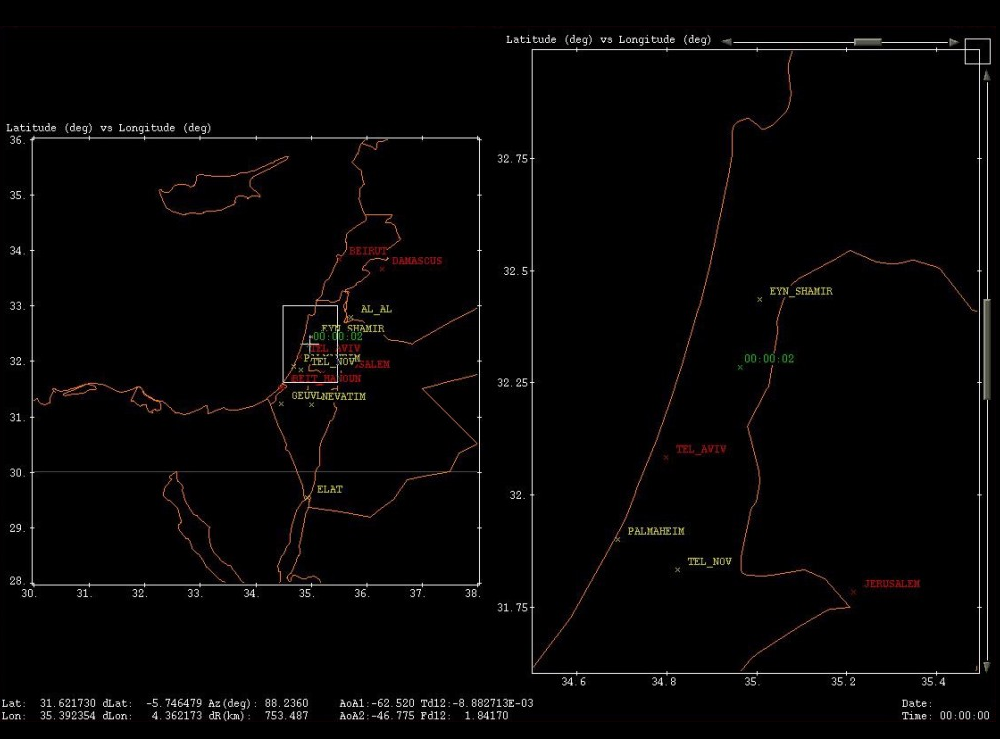Viewport: 1000px width, 739px height.
Task: Click the AL_AL site label on overview map
Action: click(x=376, y=310)
